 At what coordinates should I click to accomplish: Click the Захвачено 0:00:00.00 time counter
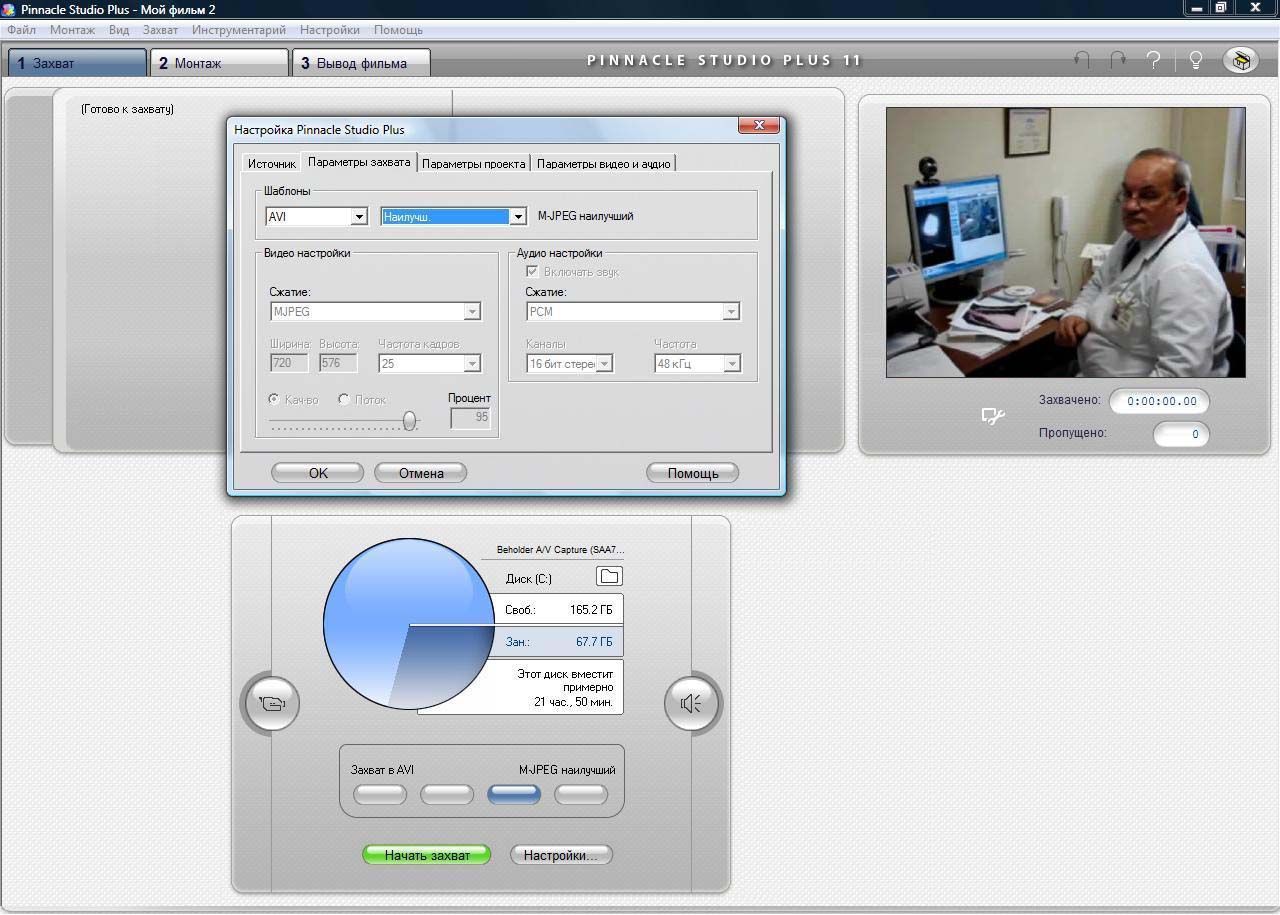pos(1160,401)
